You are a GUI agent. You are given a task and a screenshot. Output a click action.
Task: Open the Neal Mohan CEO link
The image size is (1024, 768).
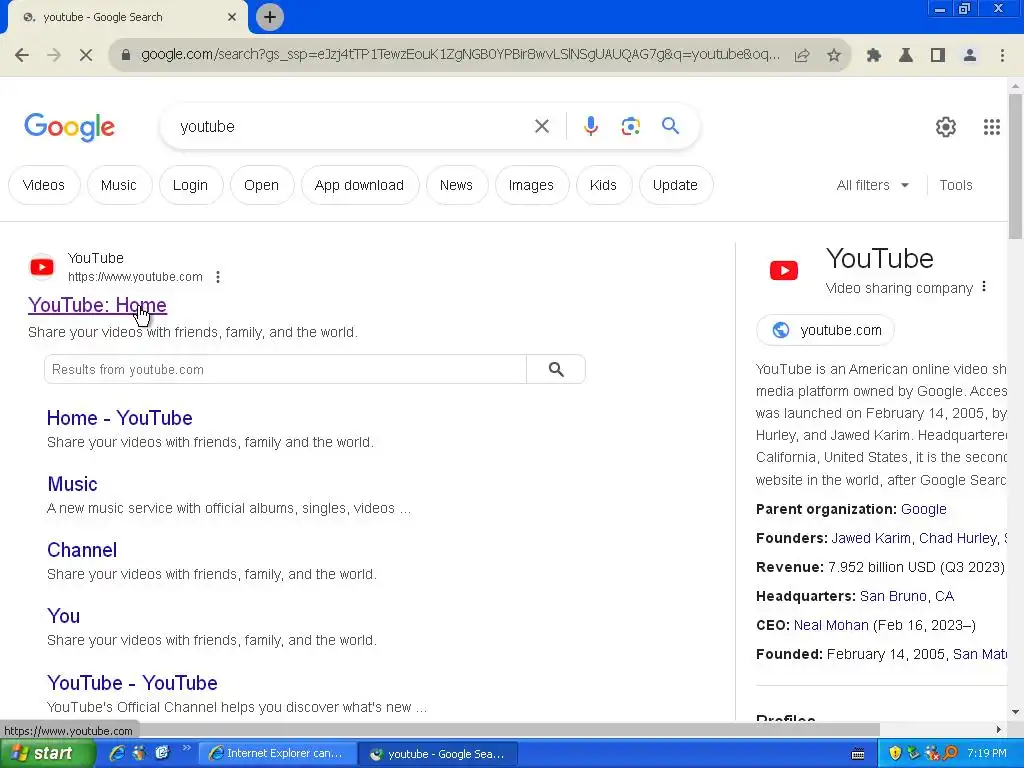pos(831,625)
